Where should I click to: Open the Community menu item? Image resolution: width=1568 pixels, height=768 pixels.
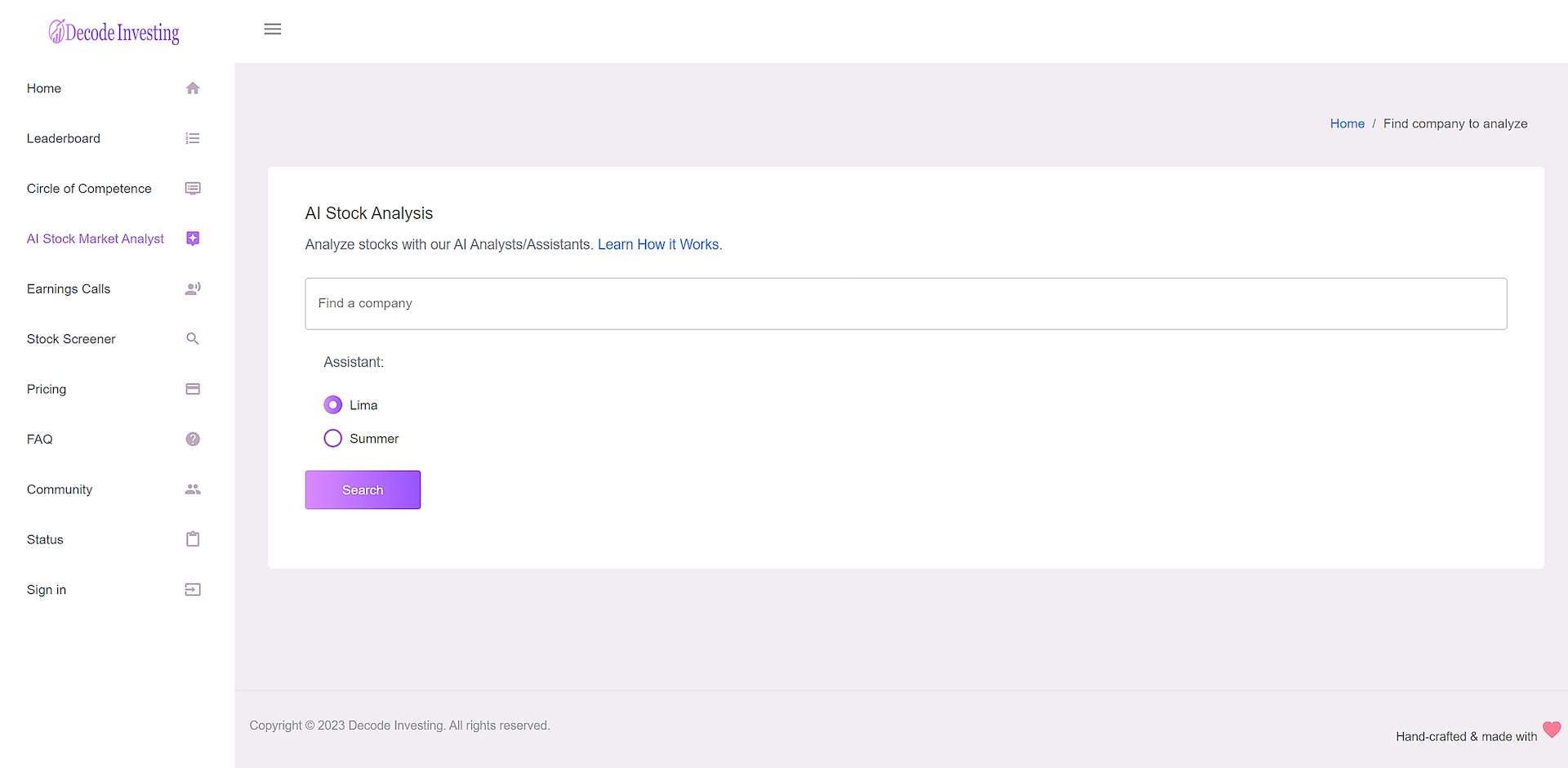(x=60, y=489)
